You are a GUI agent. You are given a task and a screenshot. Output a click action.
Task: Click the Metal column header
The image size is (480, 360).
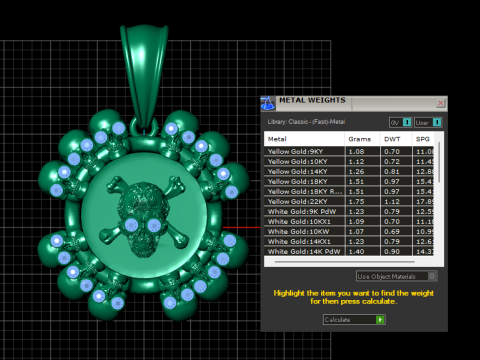[304, 139]
